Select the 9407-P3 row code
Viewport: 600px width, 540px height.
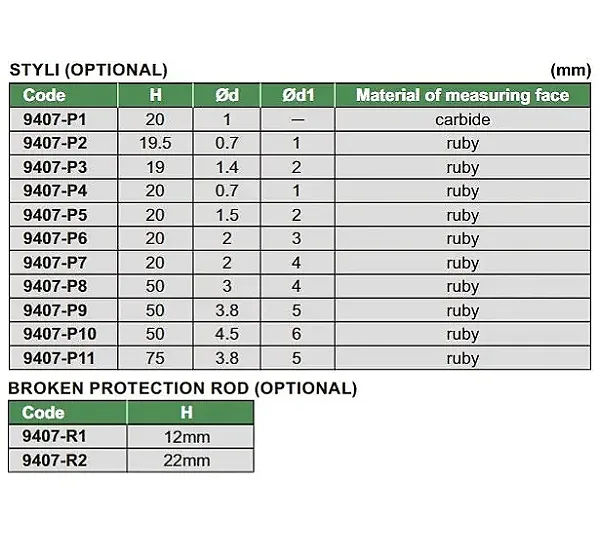[x=64, y=167]
